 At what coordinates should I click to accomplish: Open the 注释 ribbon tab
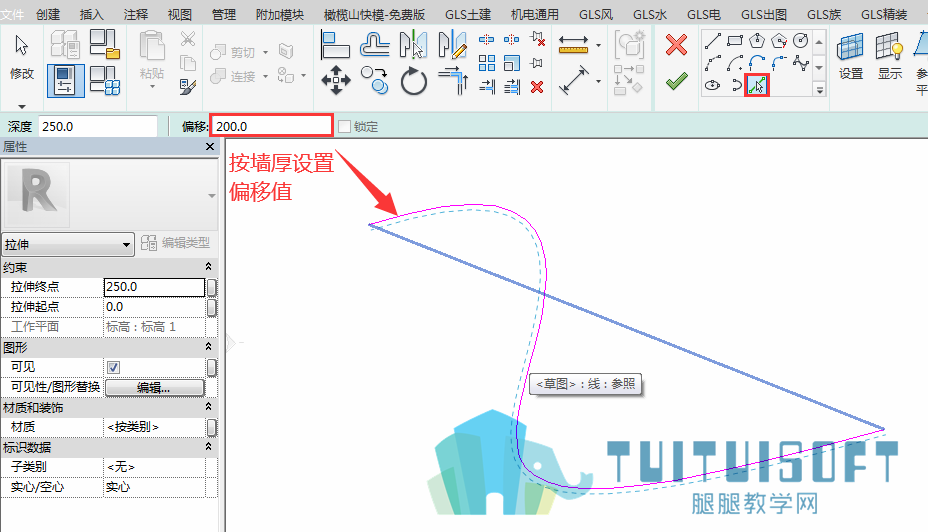tap(136, 14)
